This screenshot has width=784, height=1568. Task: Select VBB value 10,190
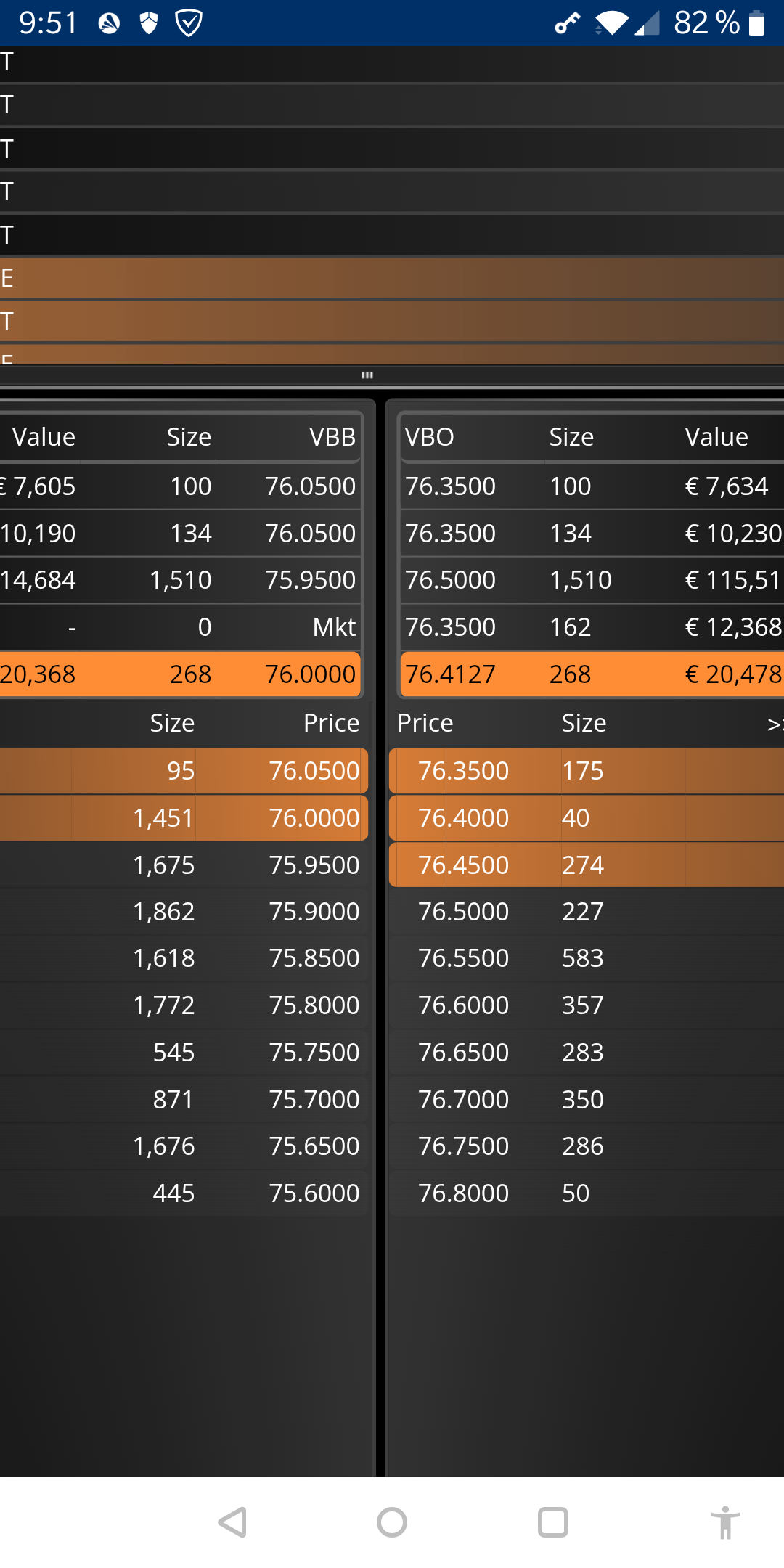(x=38, y=534)
